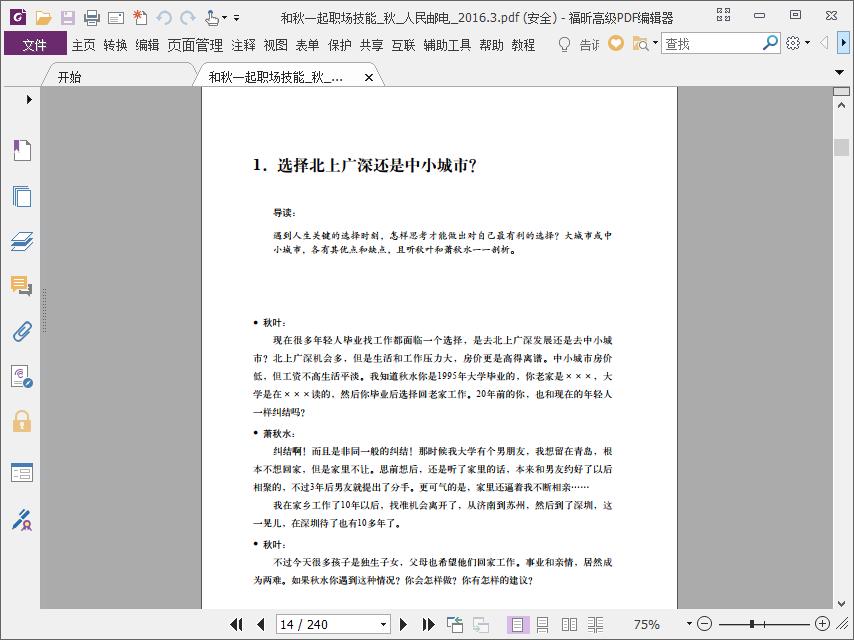Click the next ribbon scroll arrow
Screen dimensions: 854x640
point(844,43)
